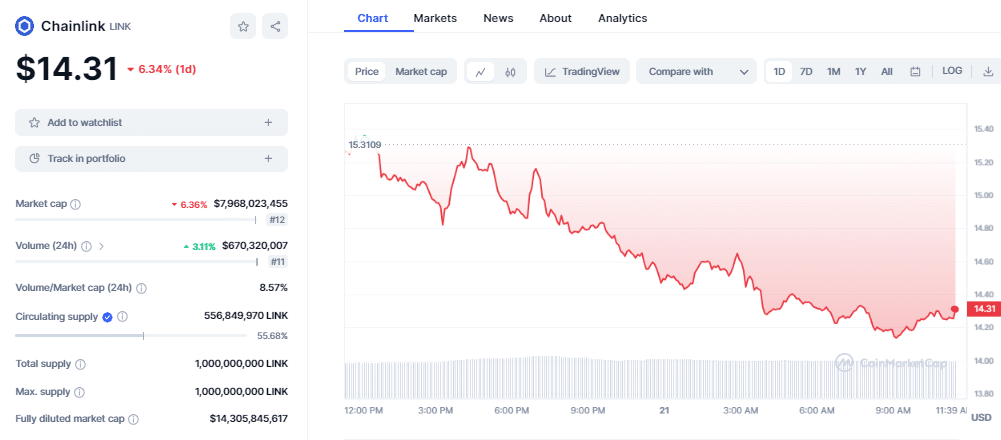Select the 7D time range
Image resolution: width=1001 pixels, height=440 pixels.
coord(806,72)
